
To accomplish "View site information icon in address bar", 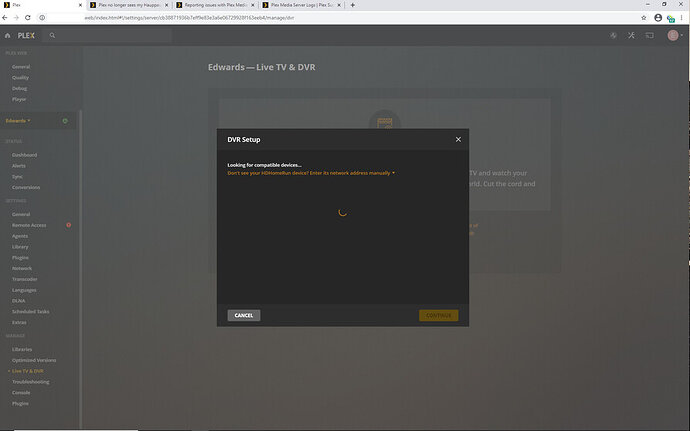I will [42, 18].
